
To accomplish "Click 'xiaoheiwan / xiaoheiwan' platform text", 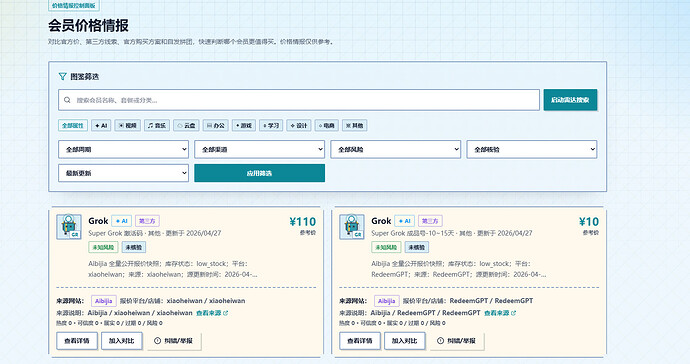I will (x=206, y=301).
